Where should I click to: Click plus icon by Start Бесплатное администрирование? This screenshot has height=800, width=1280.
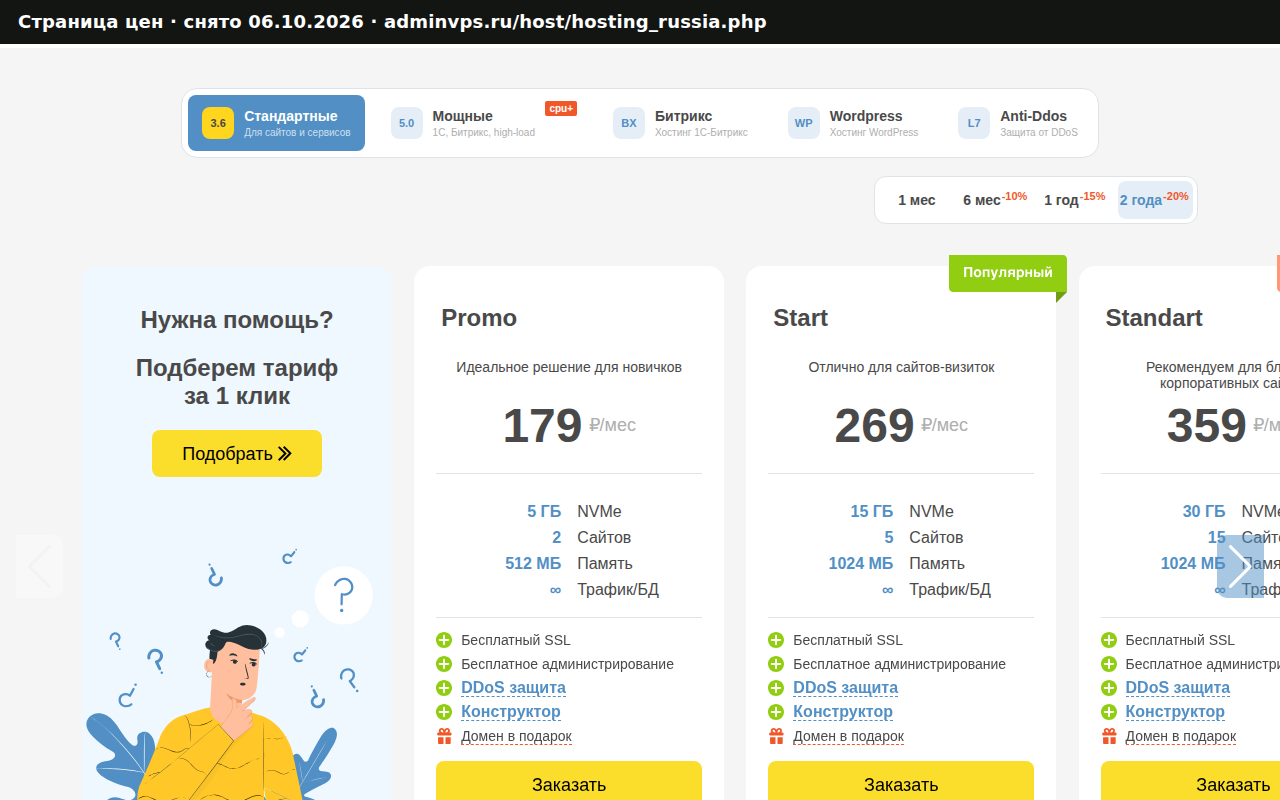[776, 664]
